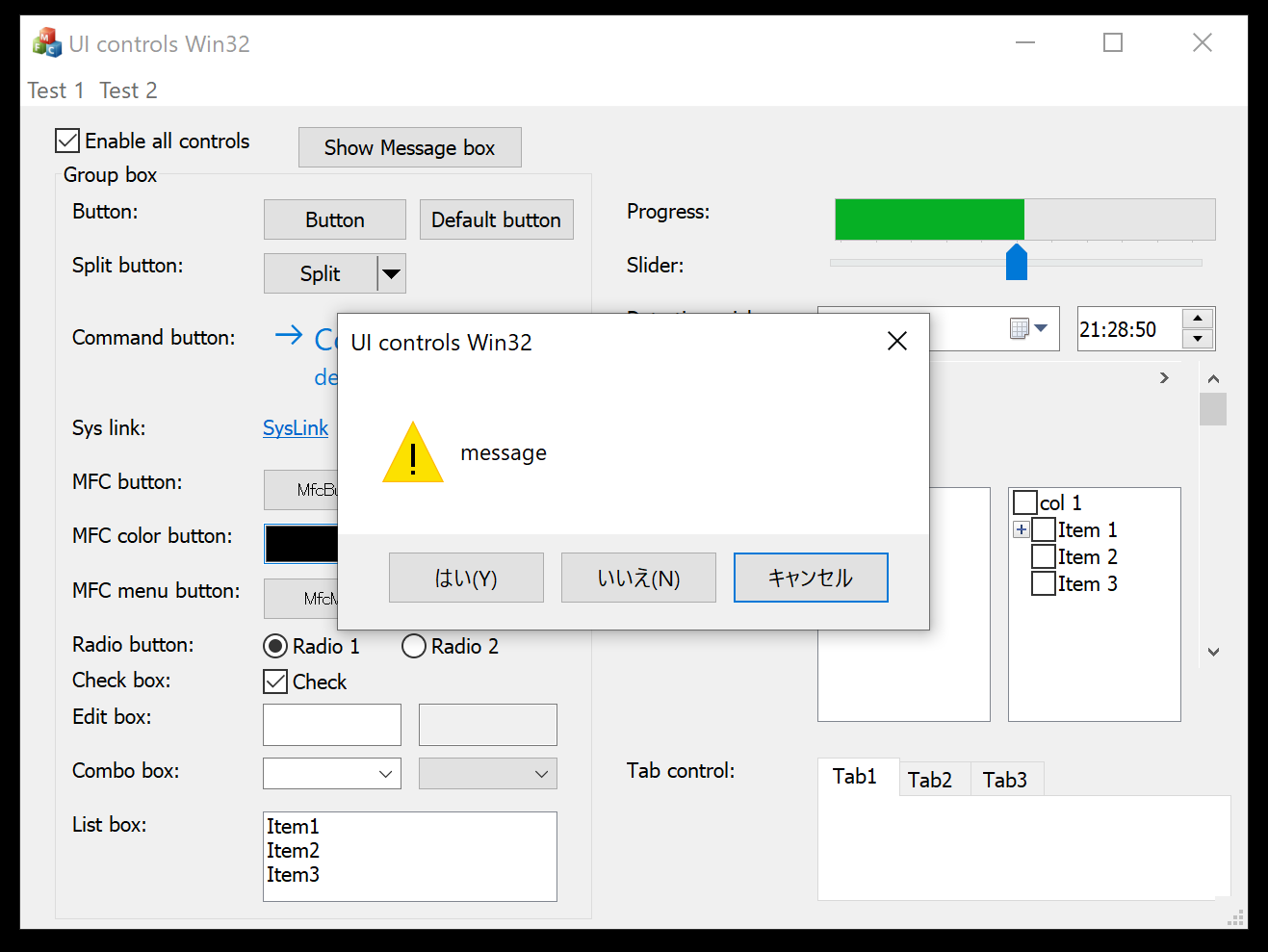Click the app icon in the title bar
This screenshot has width=1268, height=952.
[46, 43]
